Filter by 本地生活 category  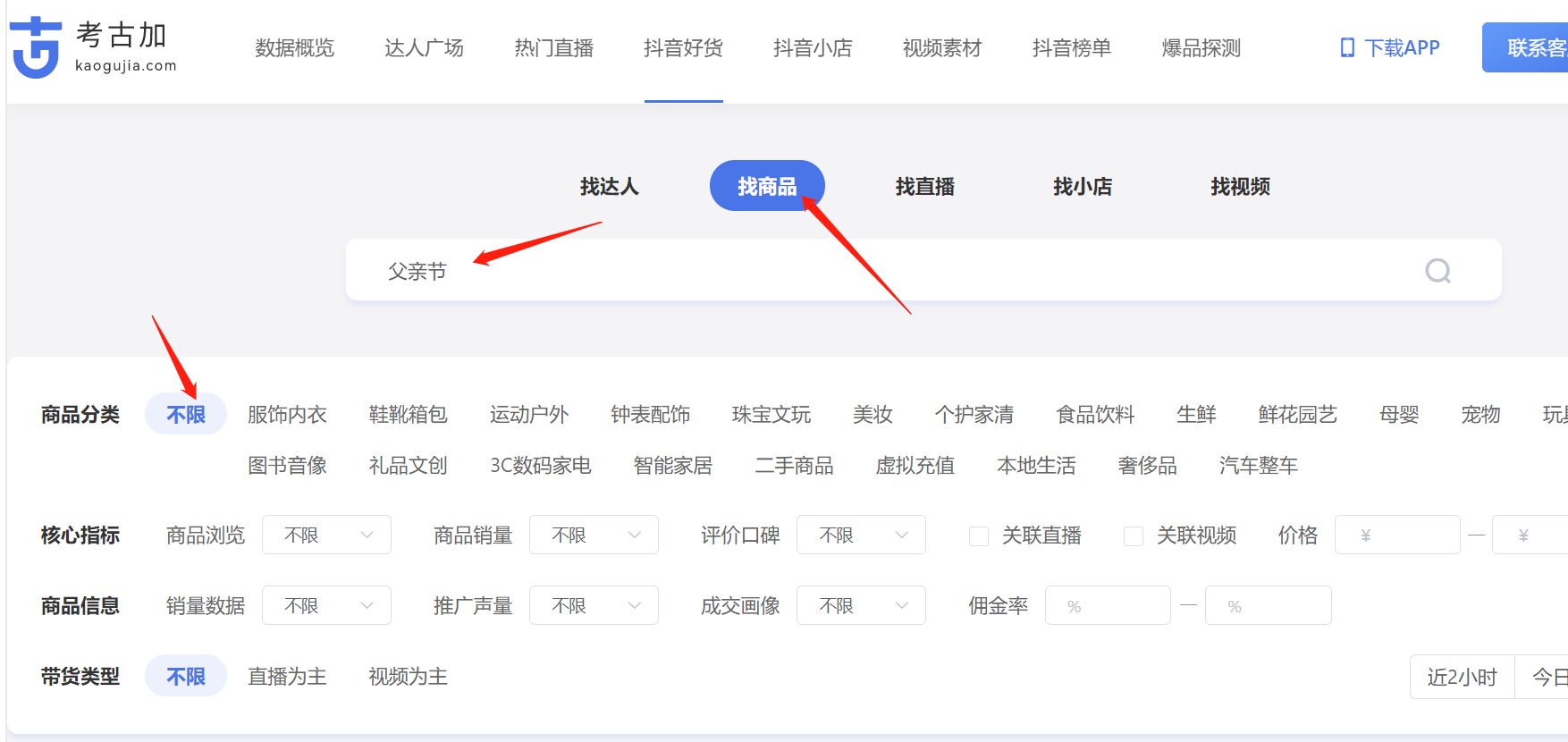click(1036, 465)
